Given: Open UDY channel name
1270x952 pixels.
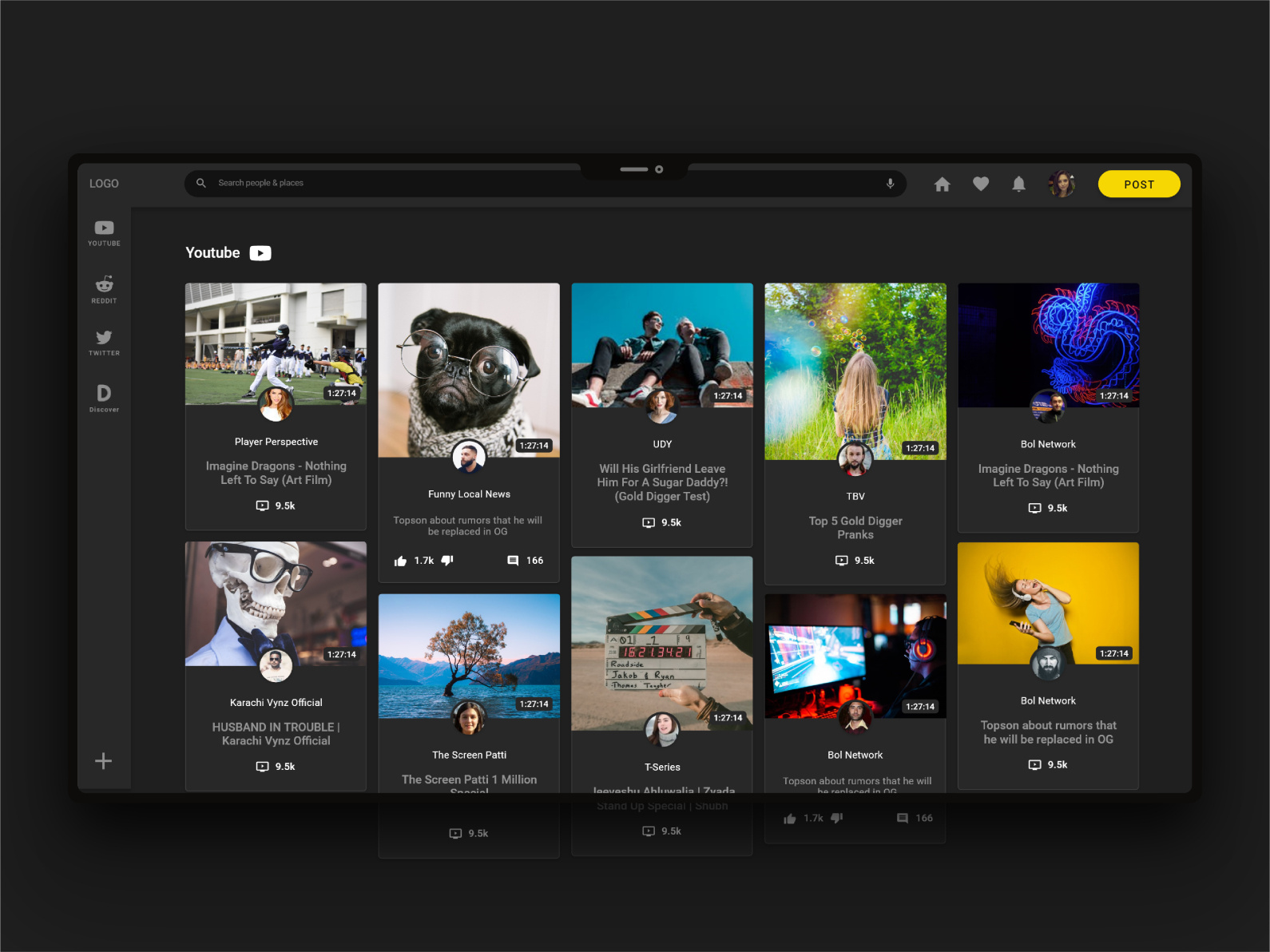Looking at the screenshot, I should 662,444.
